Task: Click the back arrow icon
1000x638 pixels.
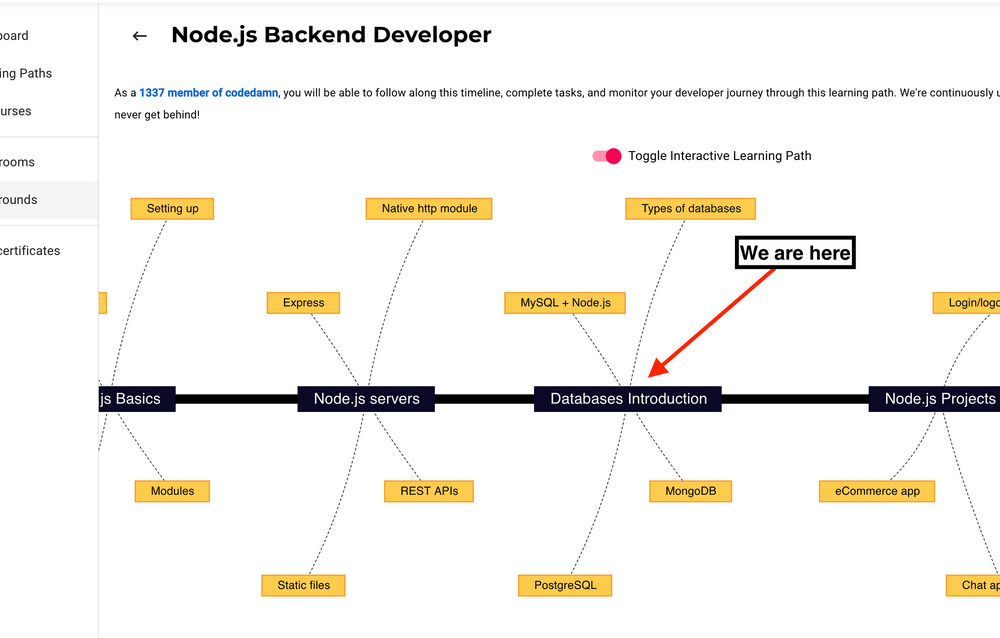Action: (x=139, y=36)
